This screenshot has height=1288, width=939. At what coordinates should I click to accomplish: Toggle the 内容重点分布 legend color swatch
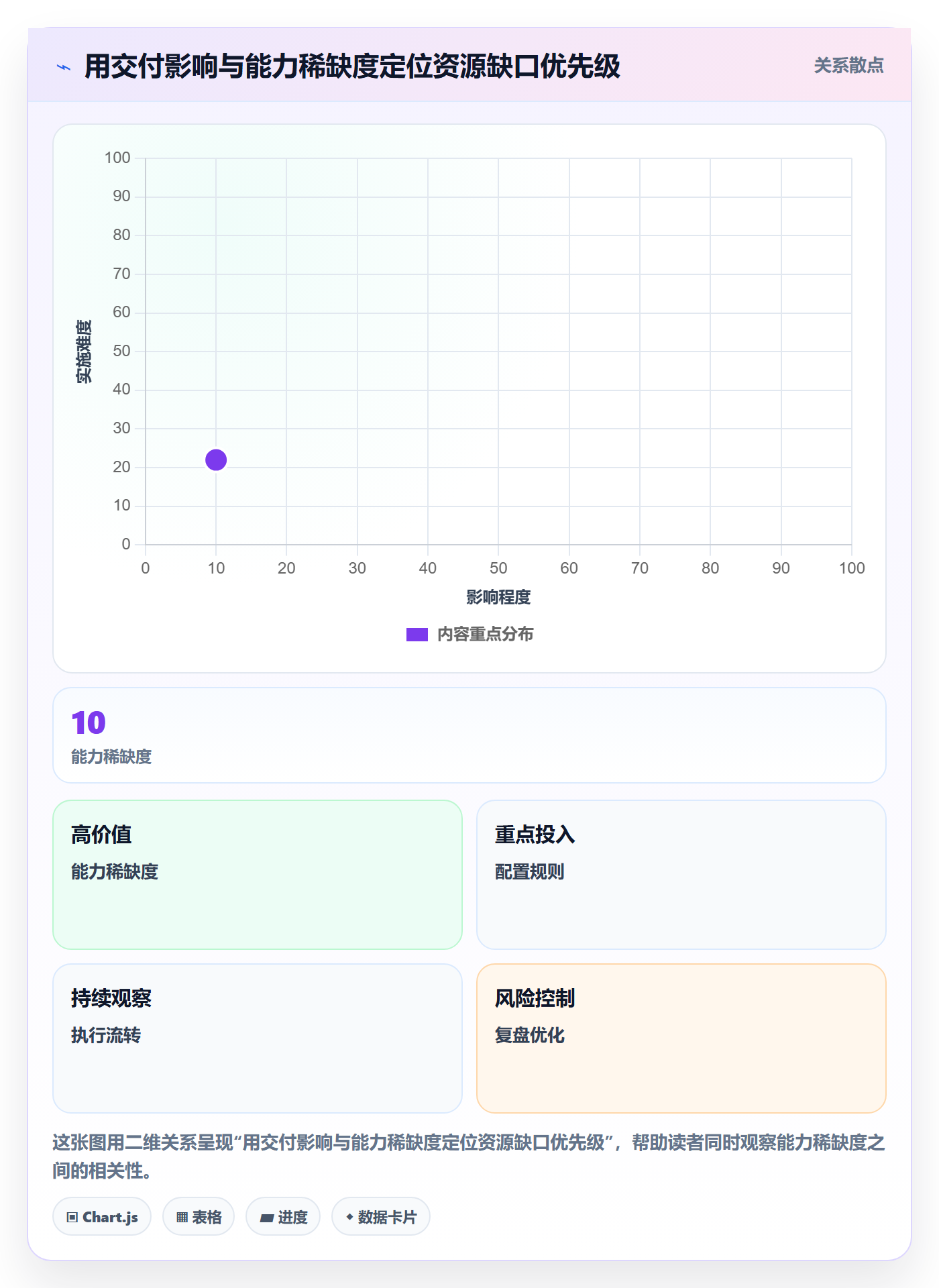[x=417, y=635]
